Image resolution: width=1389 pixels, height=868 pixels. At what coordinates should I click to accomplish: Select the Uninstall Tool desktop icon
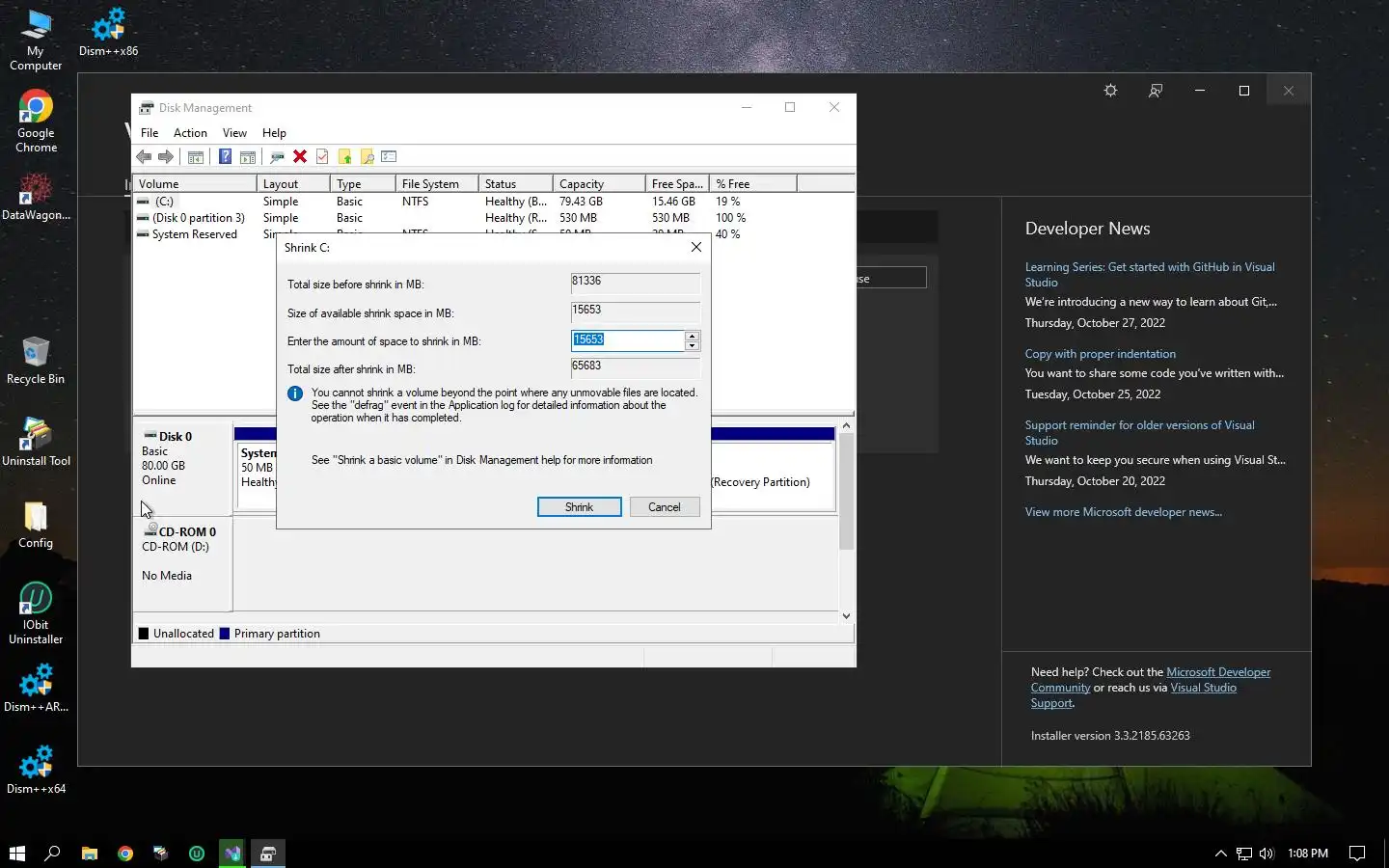[36, 443]
